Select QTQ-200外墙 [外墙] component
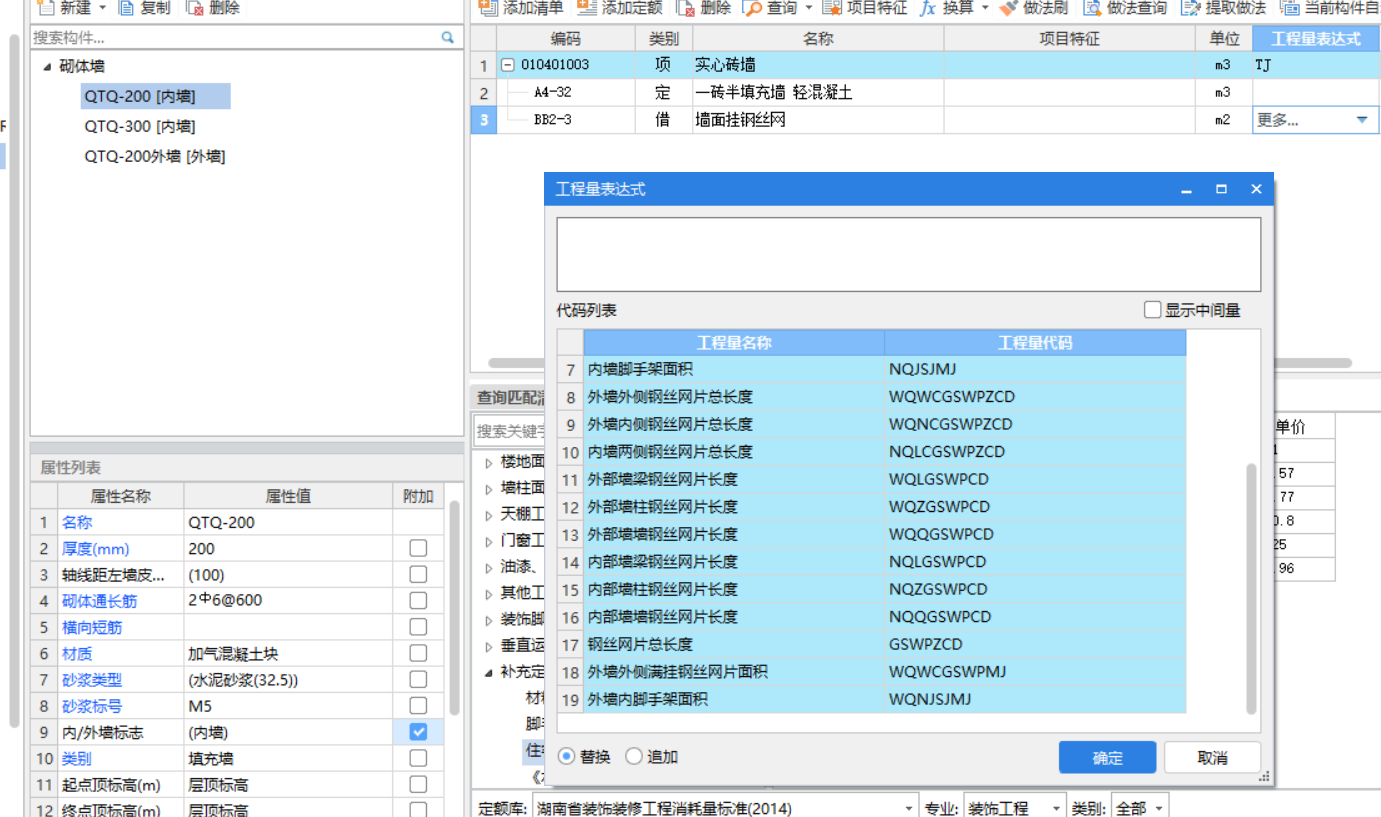1381x817 pixels. [x=155, y=157]
